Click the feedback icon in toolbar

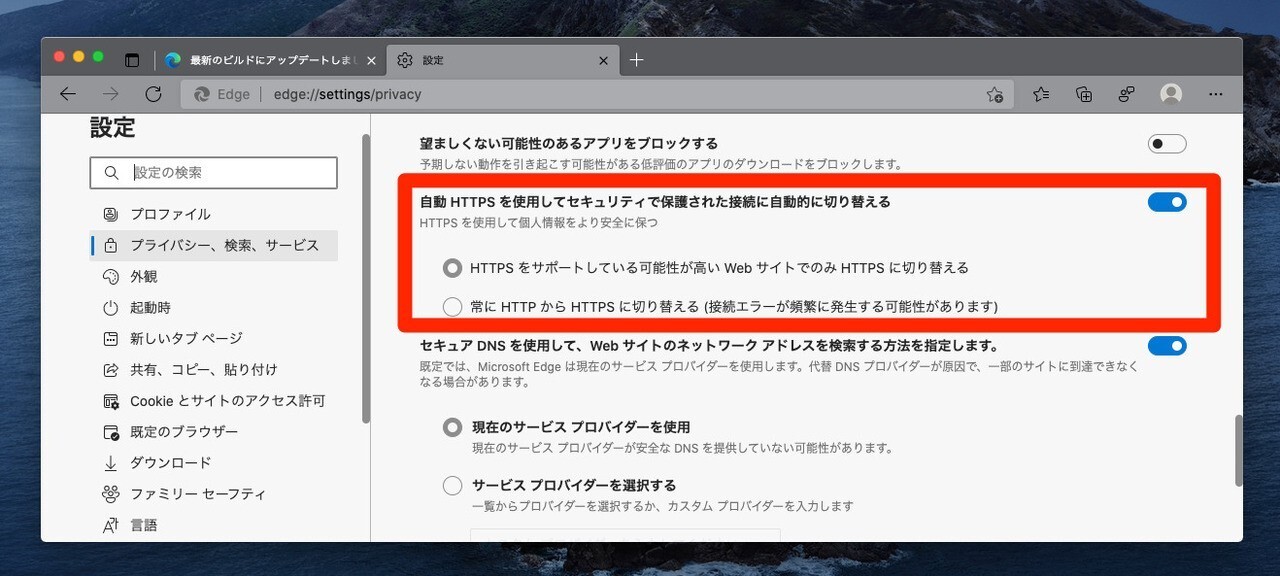point(1127,94)
